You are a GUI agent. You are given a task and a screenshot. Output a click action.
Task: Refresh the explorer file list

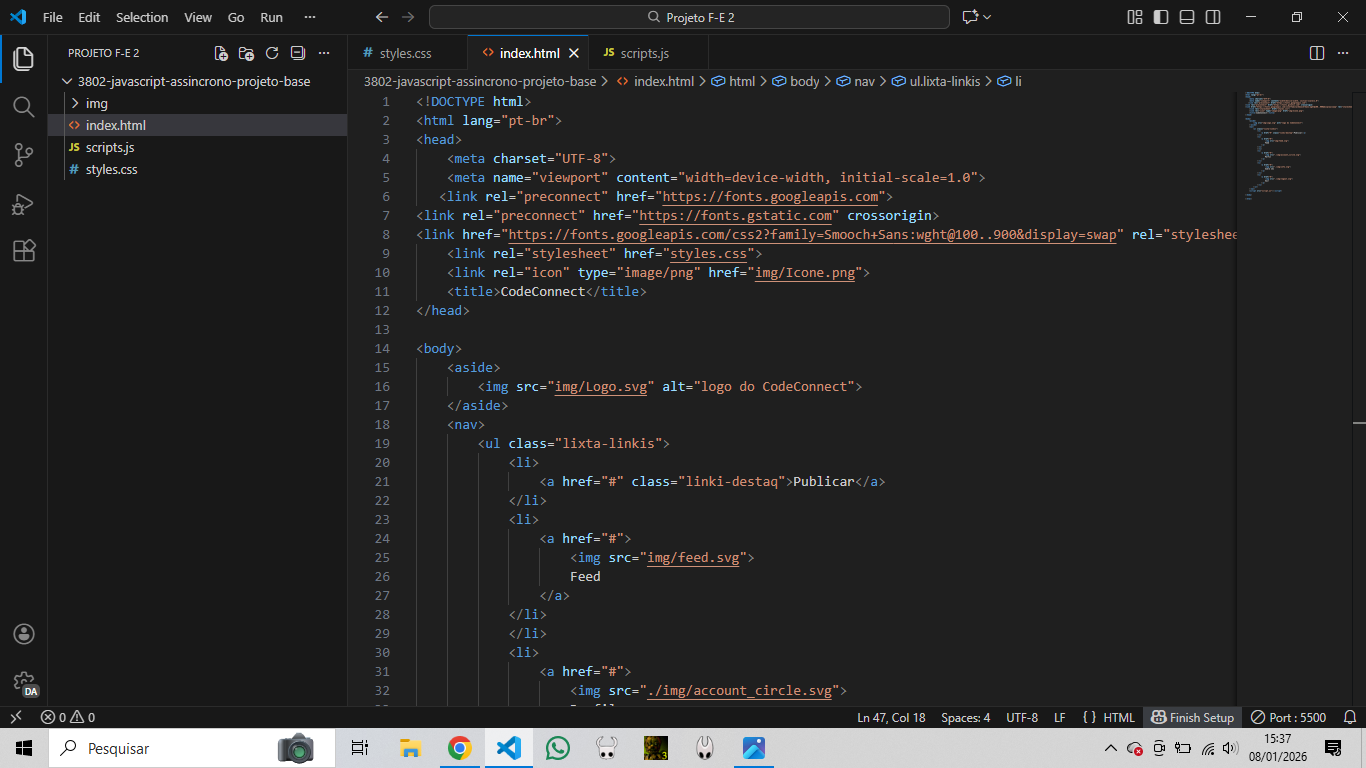tap(272, 53)
